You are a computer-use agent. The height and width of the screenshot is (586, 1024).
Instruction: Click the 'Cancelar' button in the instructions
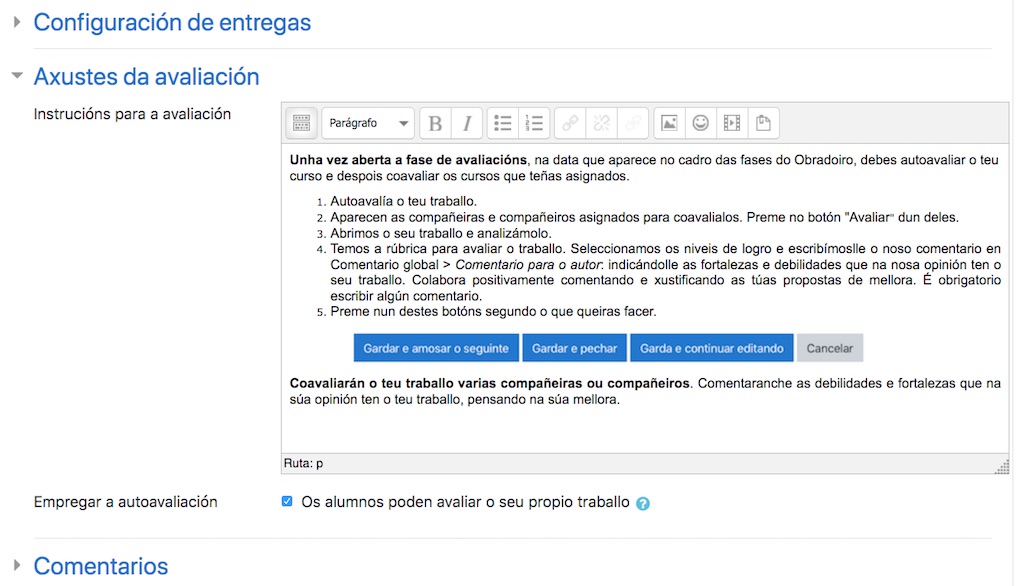click(x=829, y=348)
